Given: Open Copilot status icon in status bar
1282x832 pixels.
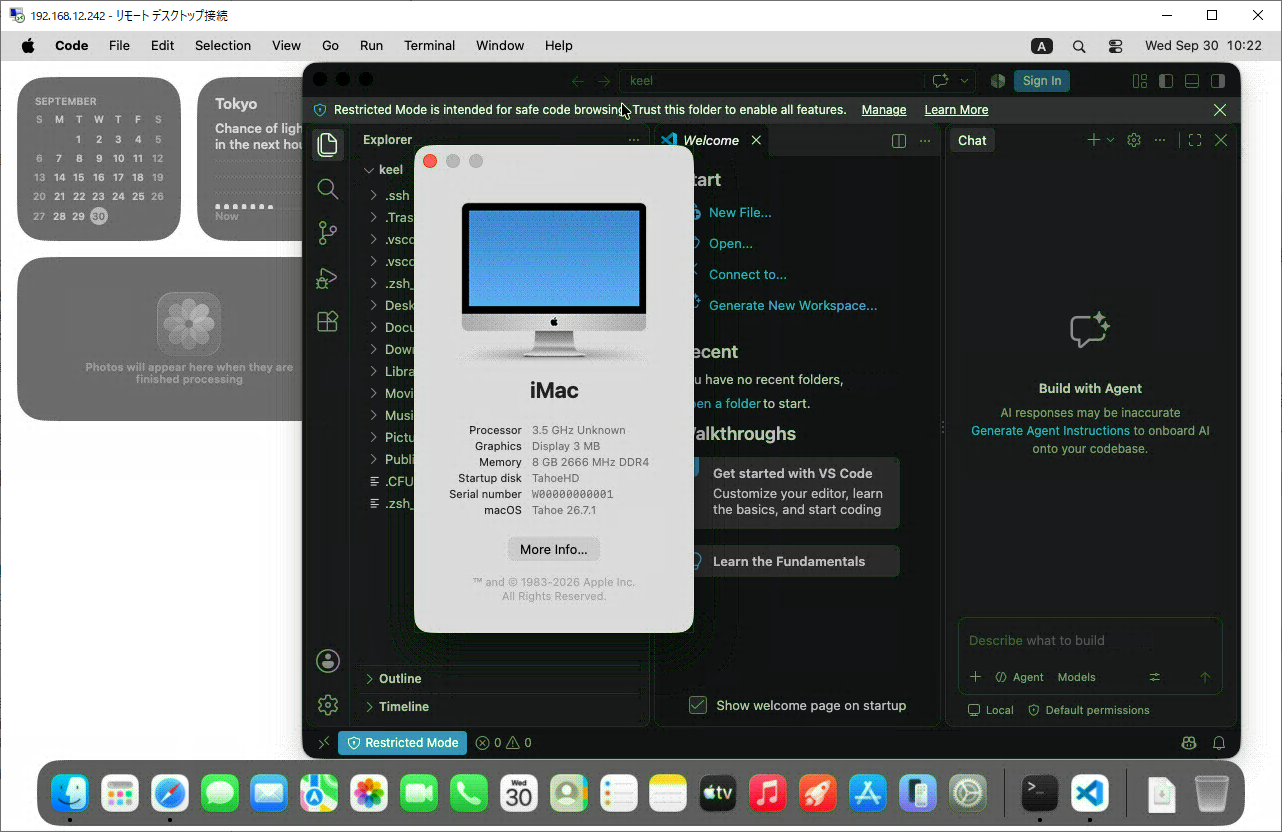Looking at the screenshot, I should pos(1188,743).
